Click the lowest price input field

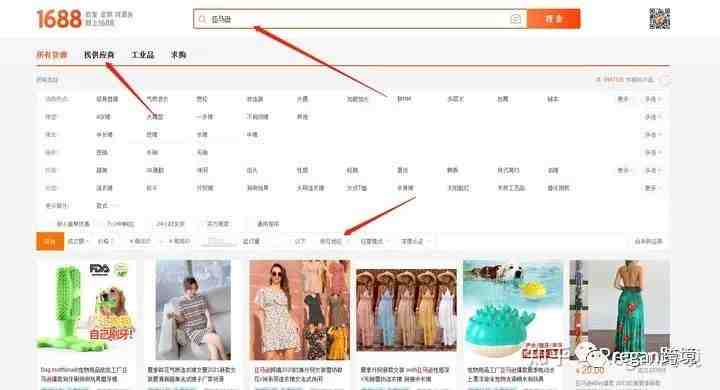pos(140,242)
